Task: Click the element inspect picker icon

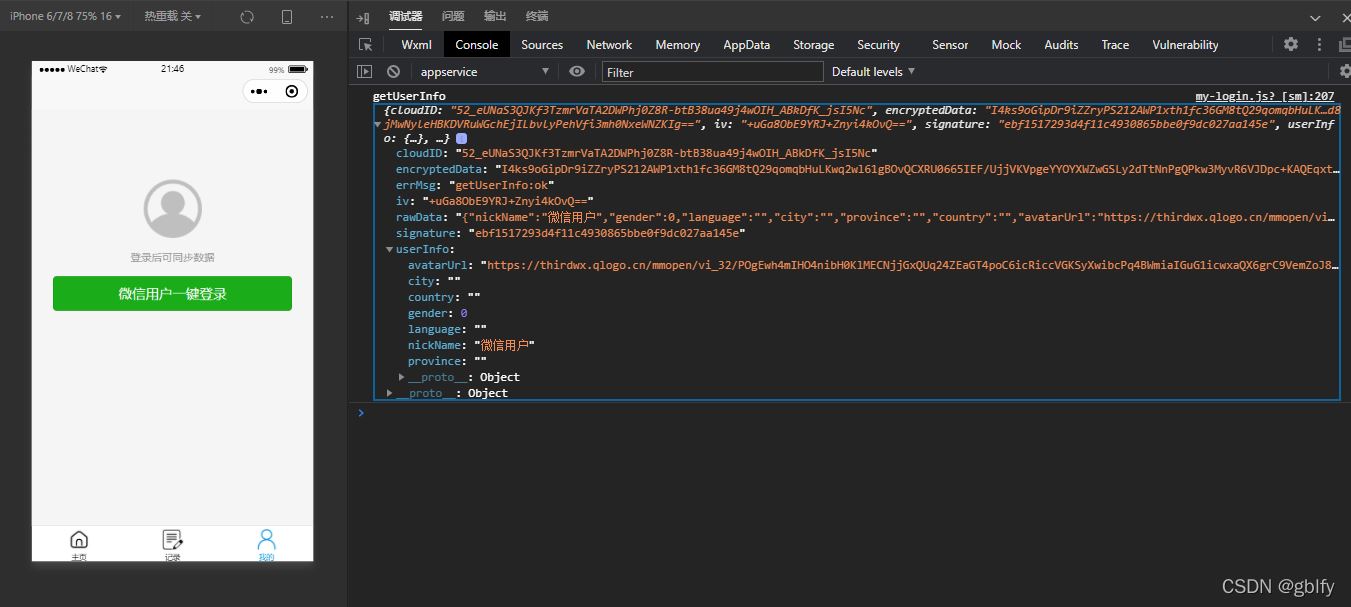Action: coord(366,45)
